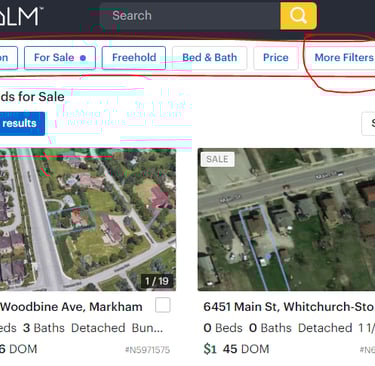Click the yellow search magnifier button
The image size is (375, 366).
point(298,16)
